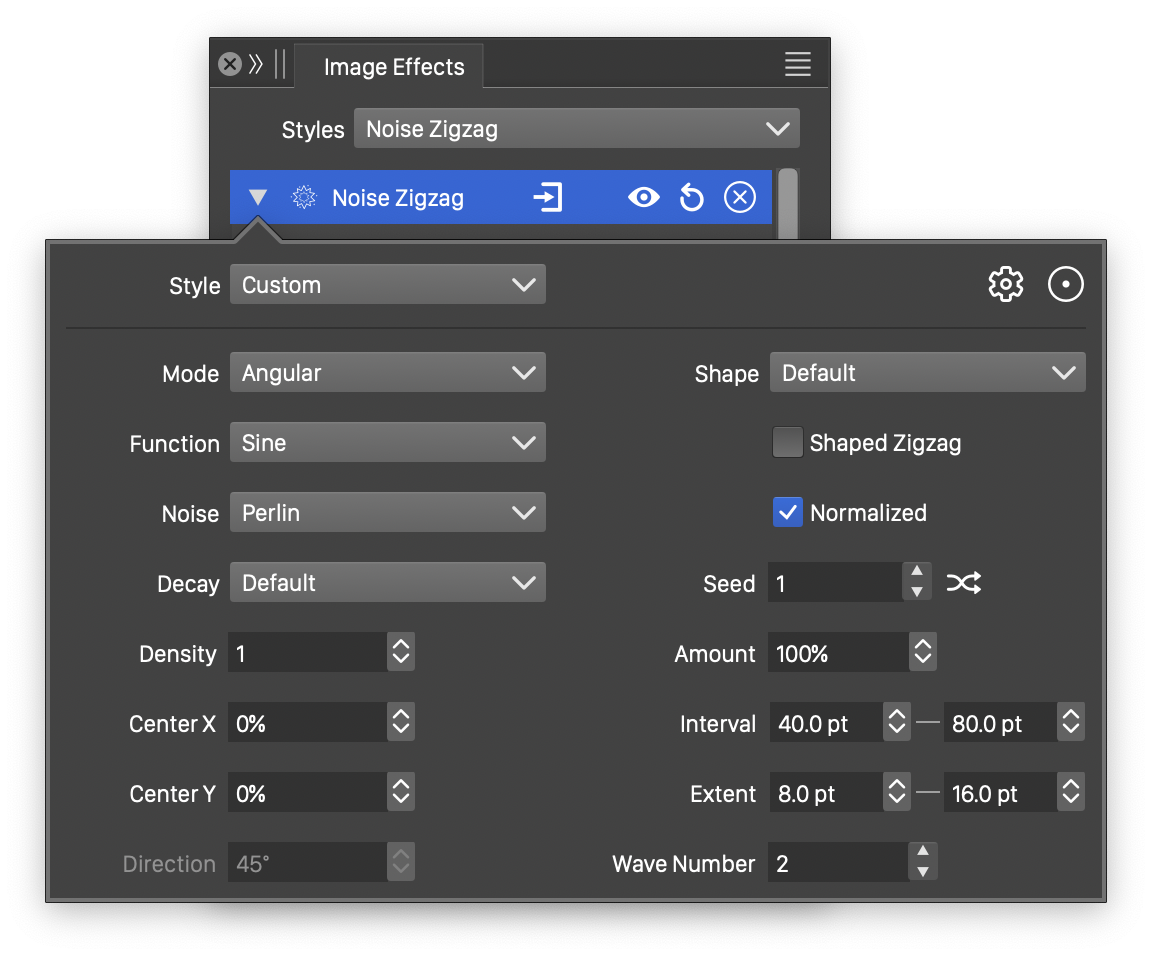Collapse panel with double chevron icon
1152x956 pixels.
(x=256, y=65)
